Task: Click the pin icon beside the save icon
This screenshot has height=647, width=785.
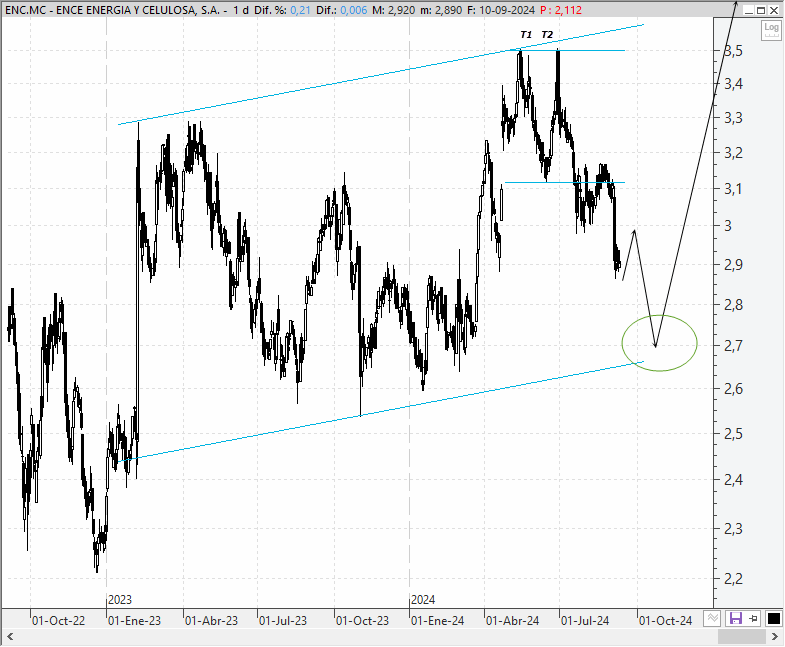Action: 753,618
